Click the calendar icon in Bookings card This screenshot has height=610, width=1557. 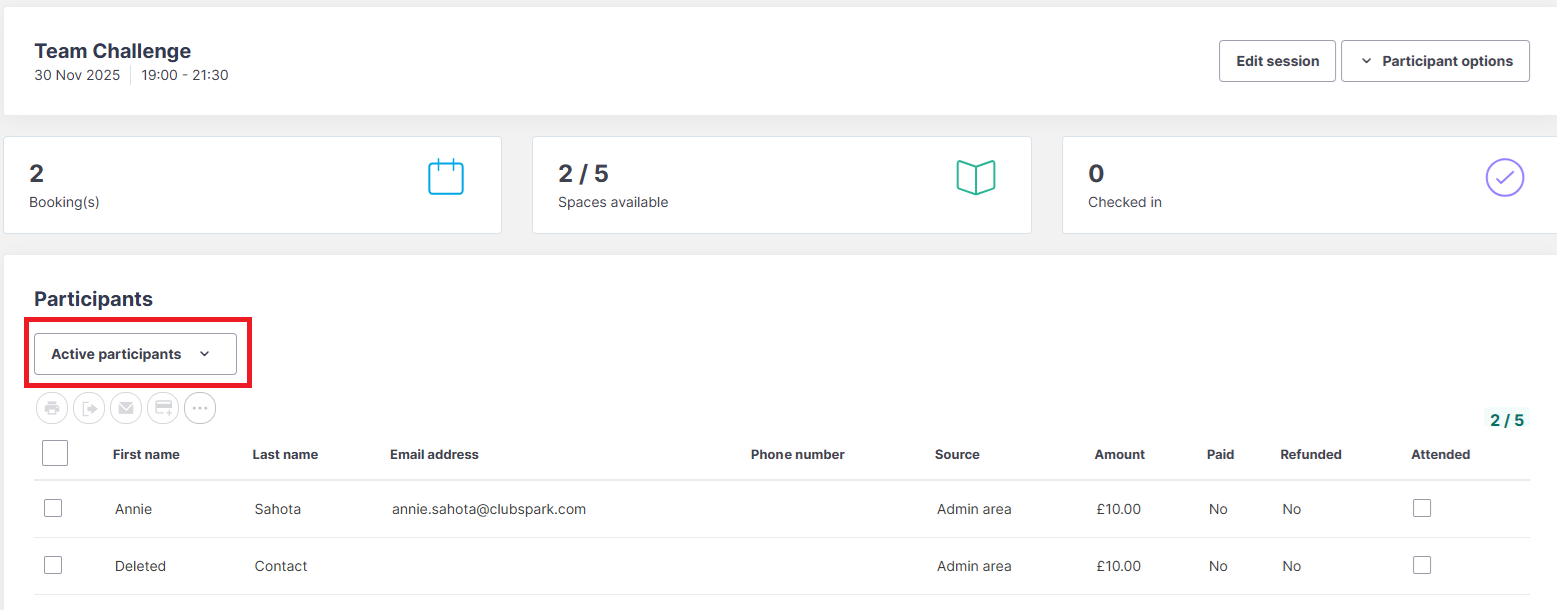446,177
